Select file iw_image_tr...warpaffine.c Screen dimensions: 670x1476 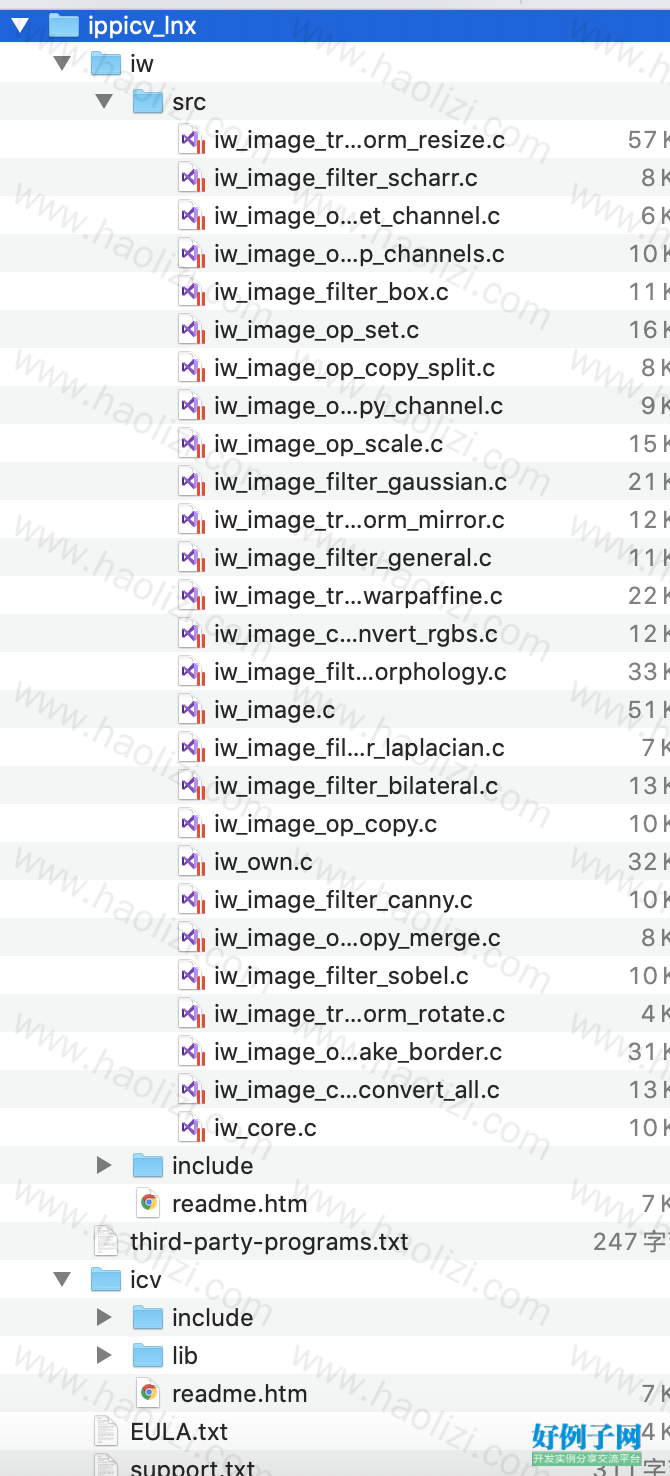point(358,596)
